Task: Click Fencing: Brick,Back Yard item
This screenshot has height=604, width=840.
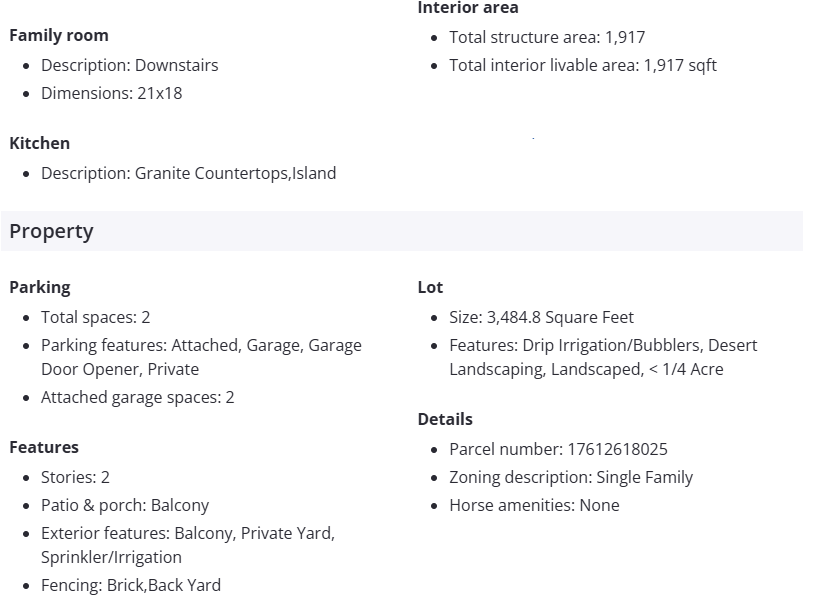Action: click(131, 585)
